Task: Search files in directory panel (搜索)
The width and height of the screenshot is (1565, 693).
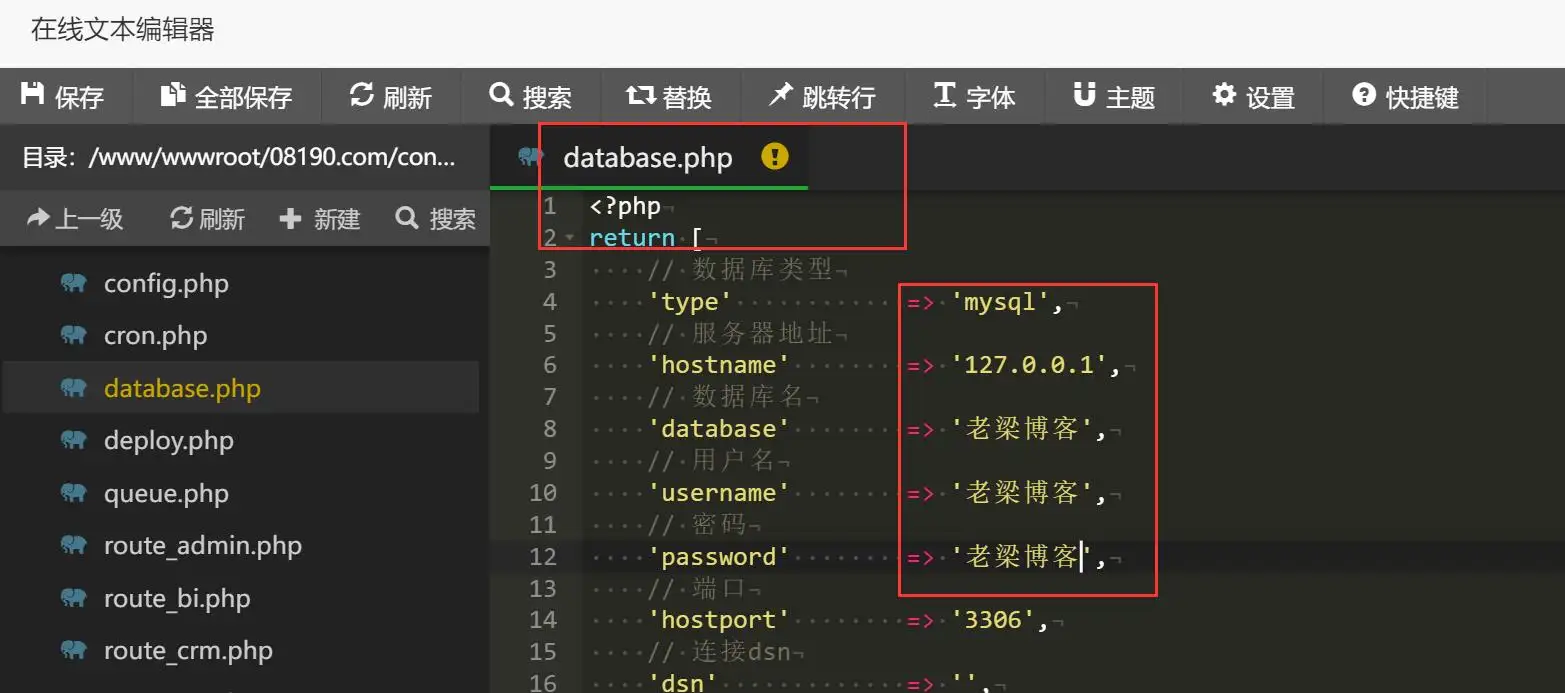Action: (436, 219)
